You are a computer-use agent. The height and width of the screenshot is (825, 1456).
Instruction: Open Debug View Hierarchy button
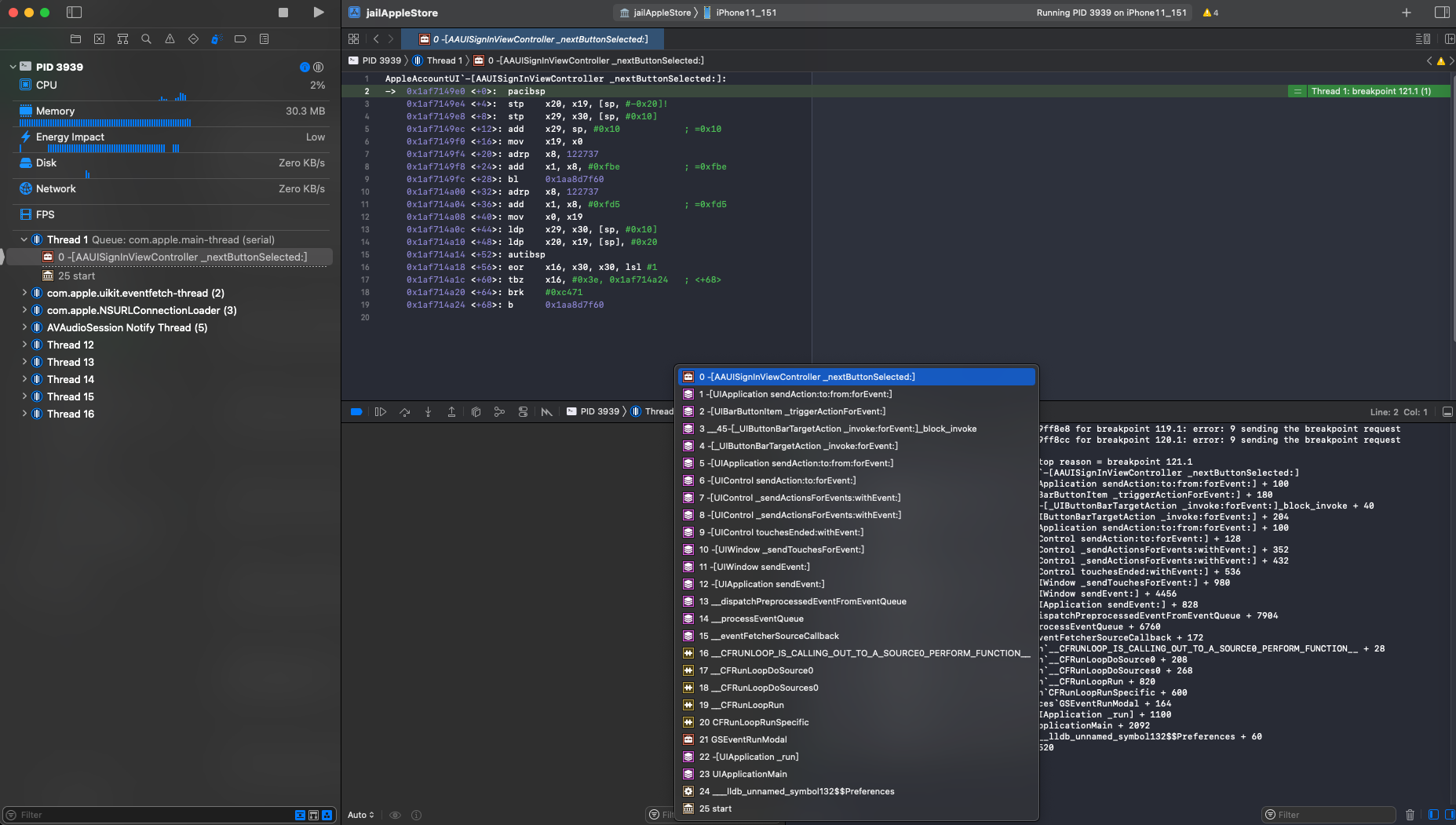(476, 411)
